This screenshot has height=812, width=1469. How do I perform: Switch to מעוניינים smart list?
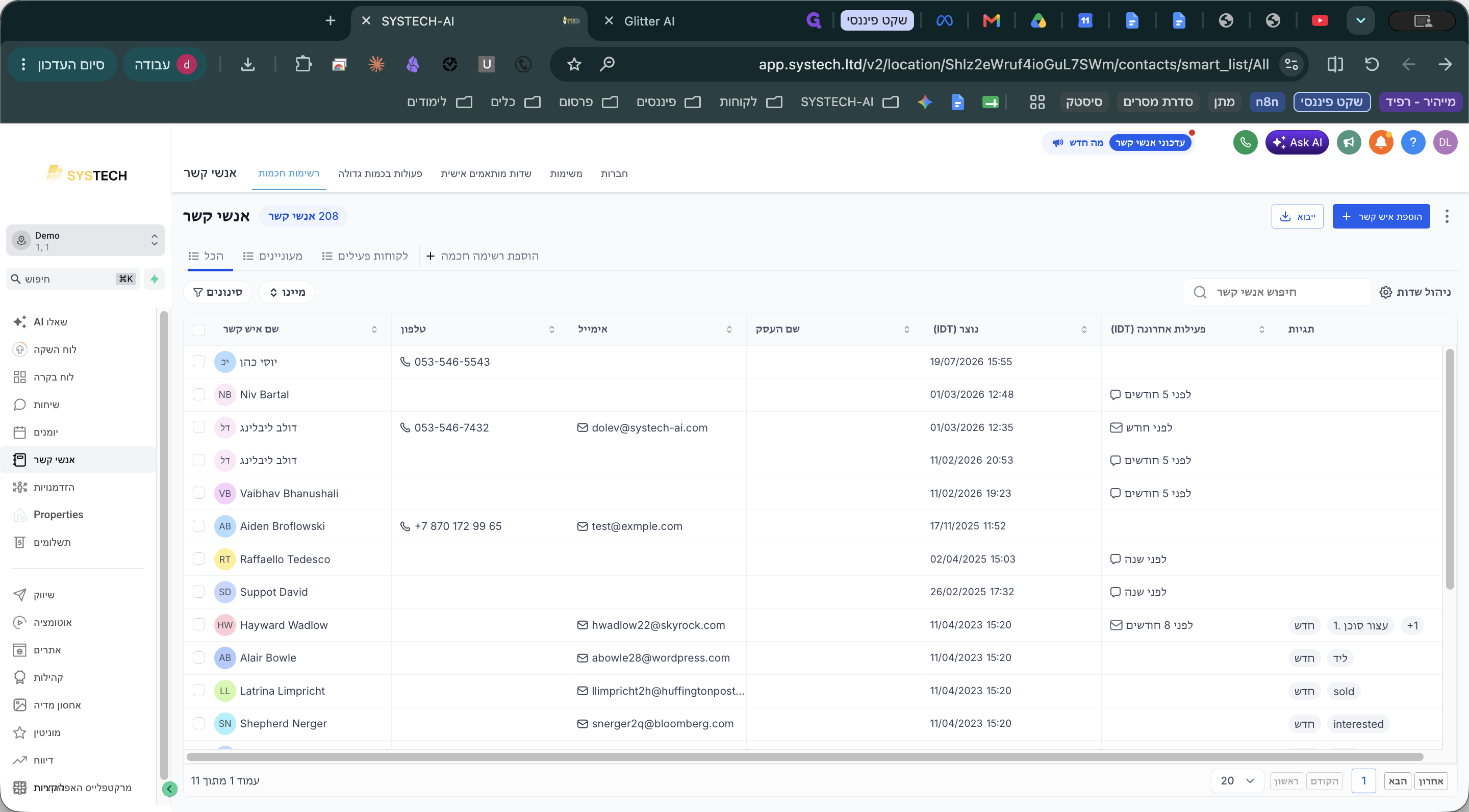[x=272, y=256]
